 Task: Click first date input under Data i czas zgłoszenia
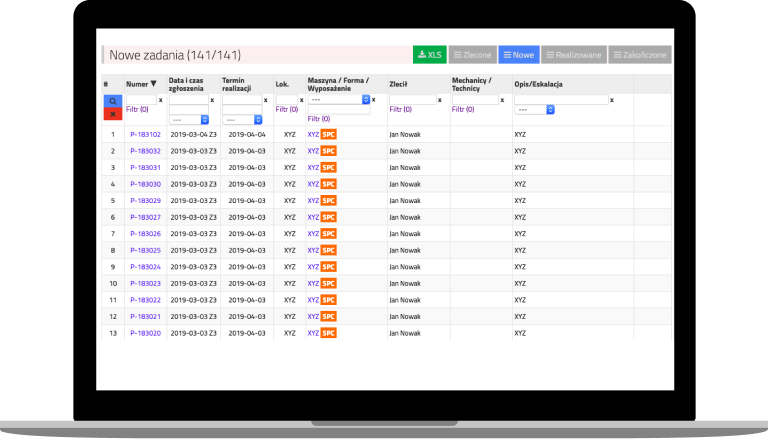[189, 100]
